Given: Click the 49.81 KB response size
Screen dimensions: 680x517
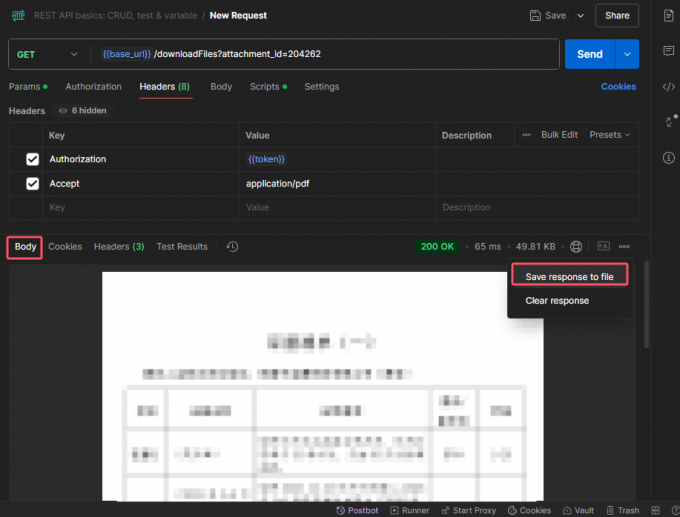Looking at the screenshot, I should click(x=536, y=247).
